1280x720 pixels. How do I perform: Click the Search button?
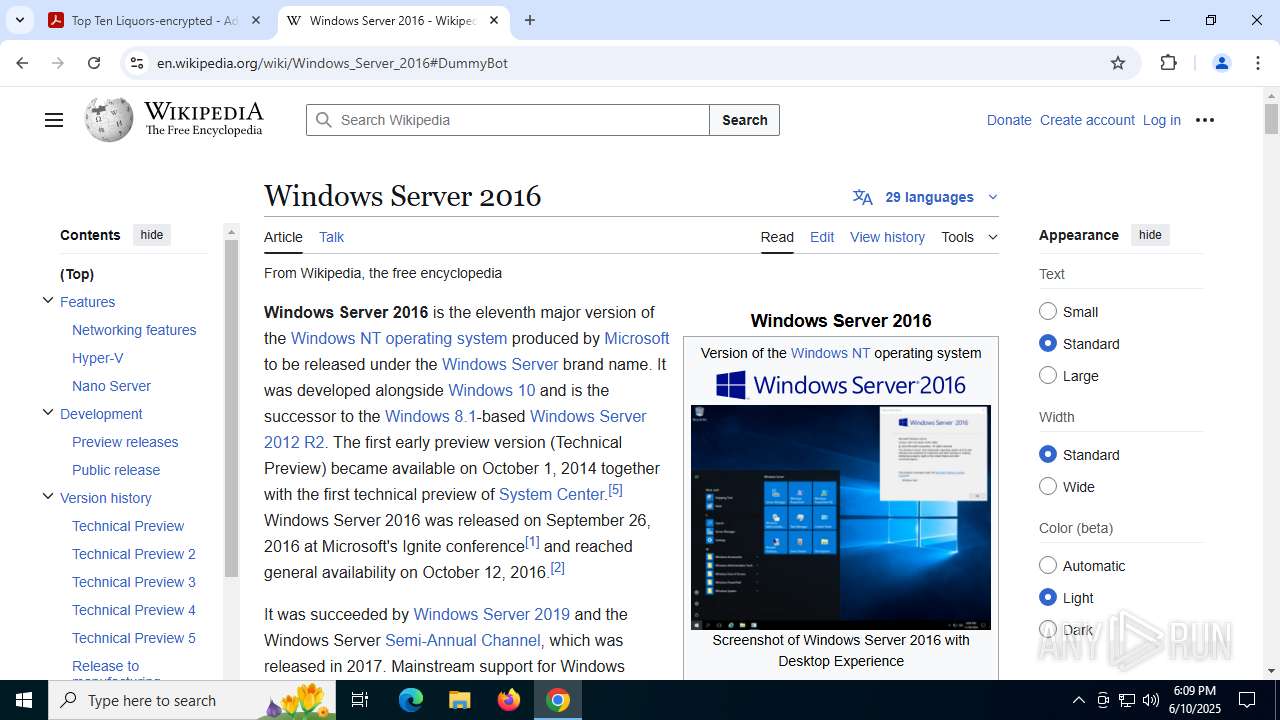click(x=744, y=120)
